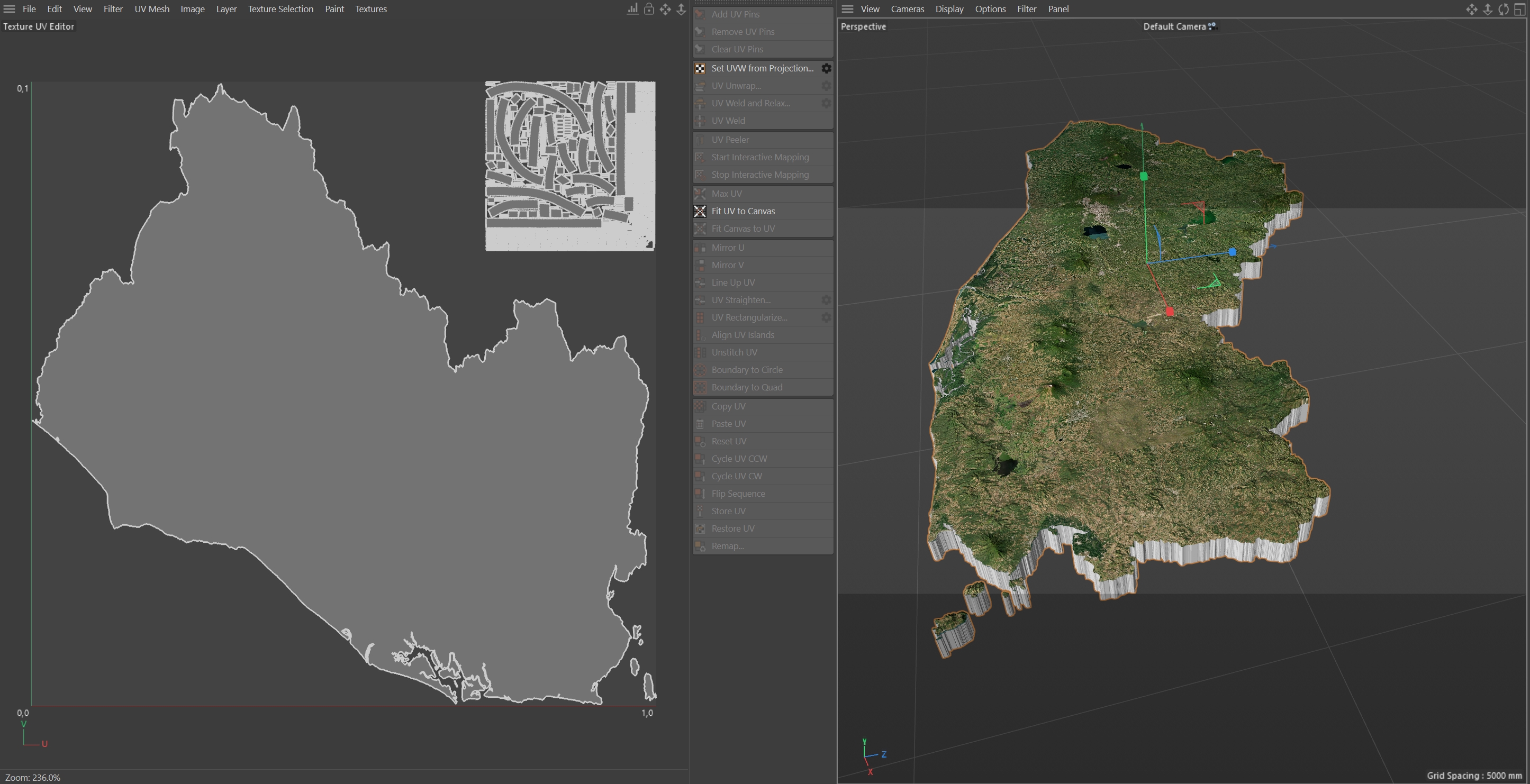Open the Cameras menu in viewport
The width and height of the screenshot is (1530, 784).
[x=907, y=9]
